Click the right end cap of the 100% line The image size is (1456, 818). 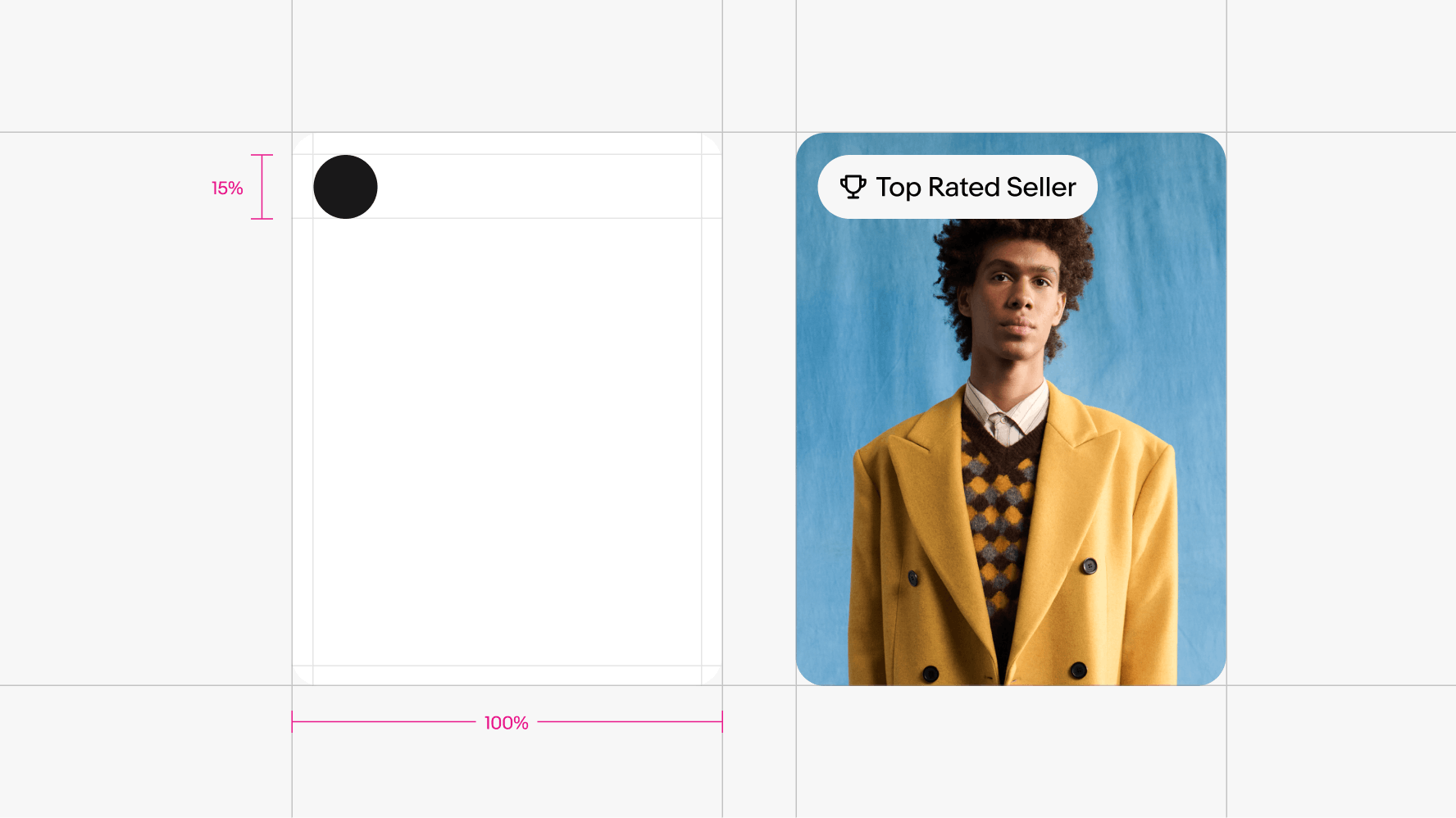pyautogui.click(x=721, y=722)
